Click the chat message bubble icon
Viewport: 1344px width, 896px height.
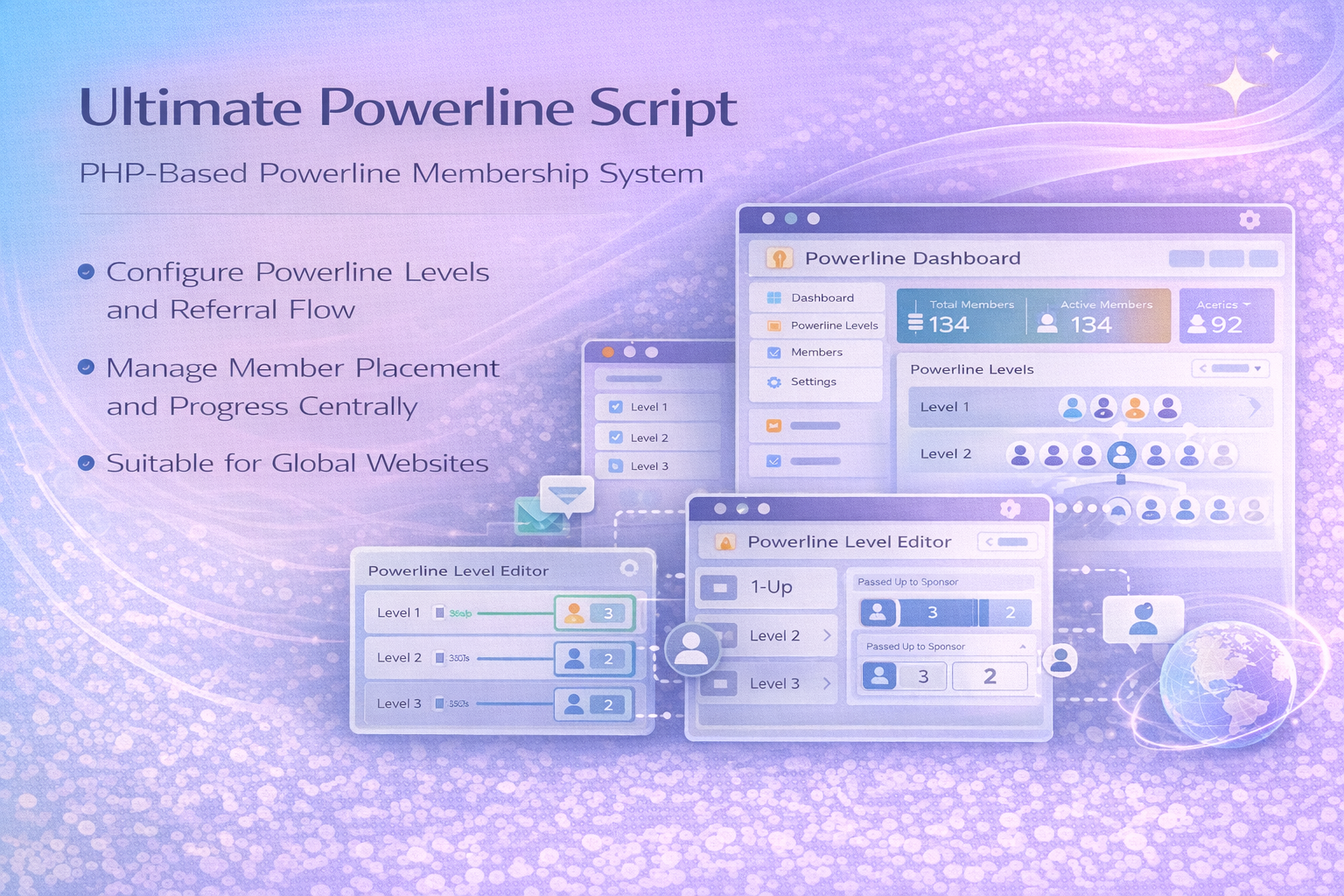pos(567,496)
